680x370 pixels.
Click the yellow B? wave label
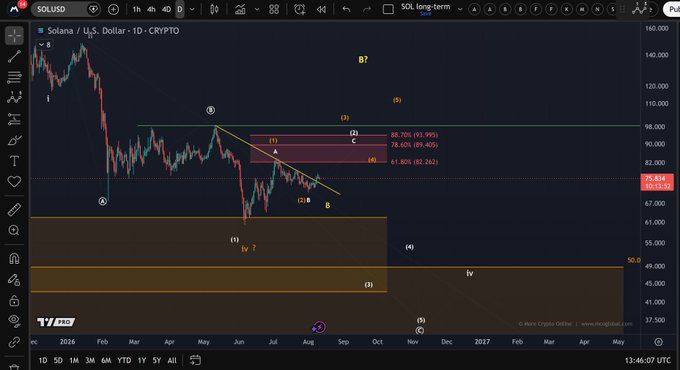click(x=363, y=60)
